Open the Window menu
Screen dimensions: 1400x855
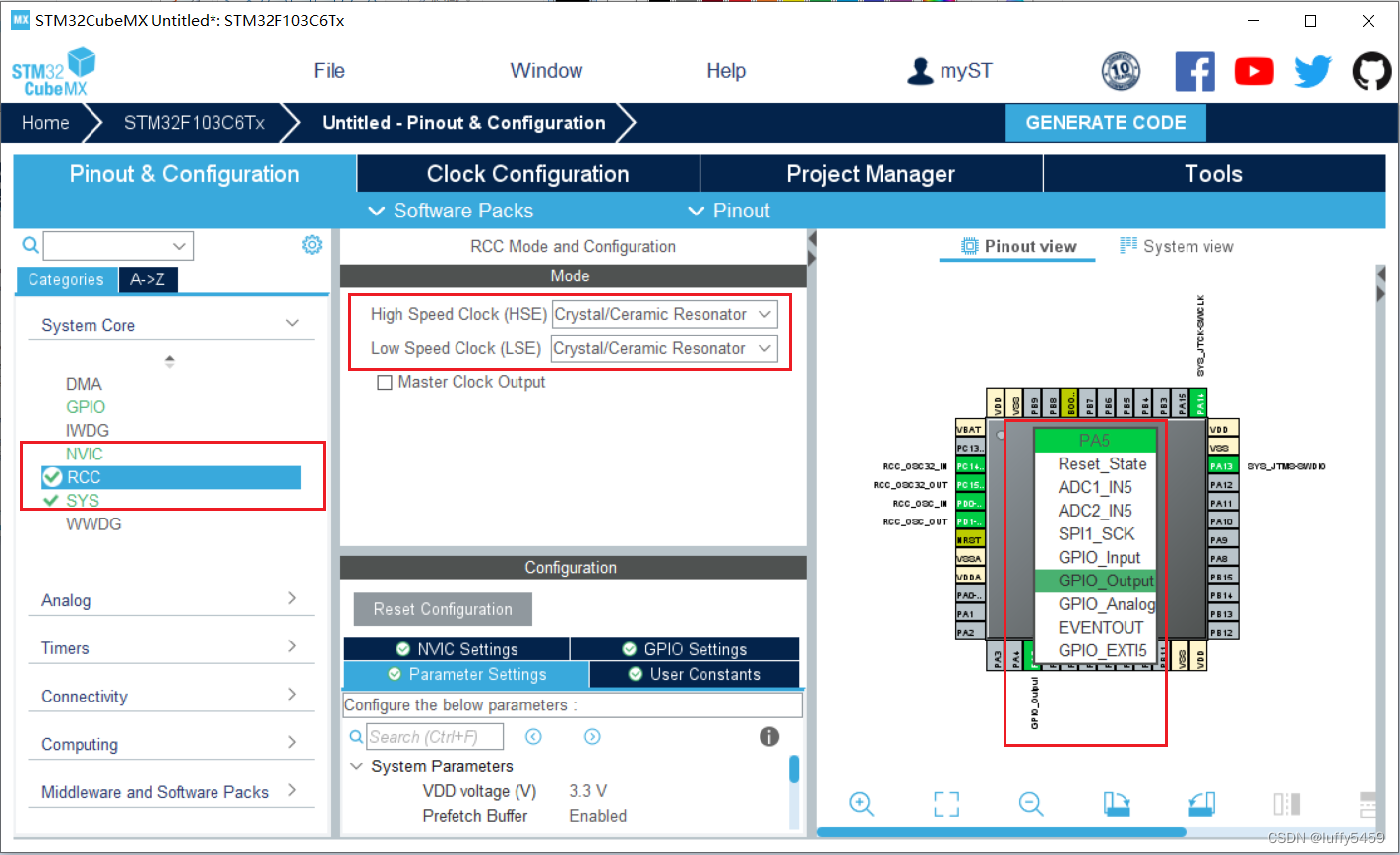(x=546, y=71)
